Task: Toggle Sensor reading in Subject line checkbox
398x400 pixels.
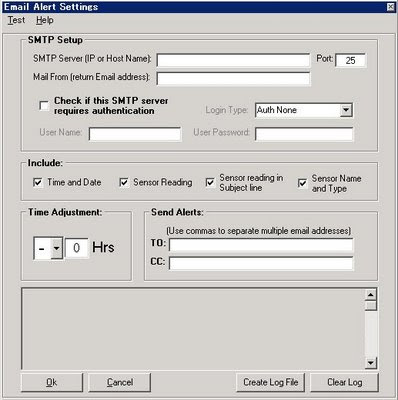Action: click(x=210, y=183)
